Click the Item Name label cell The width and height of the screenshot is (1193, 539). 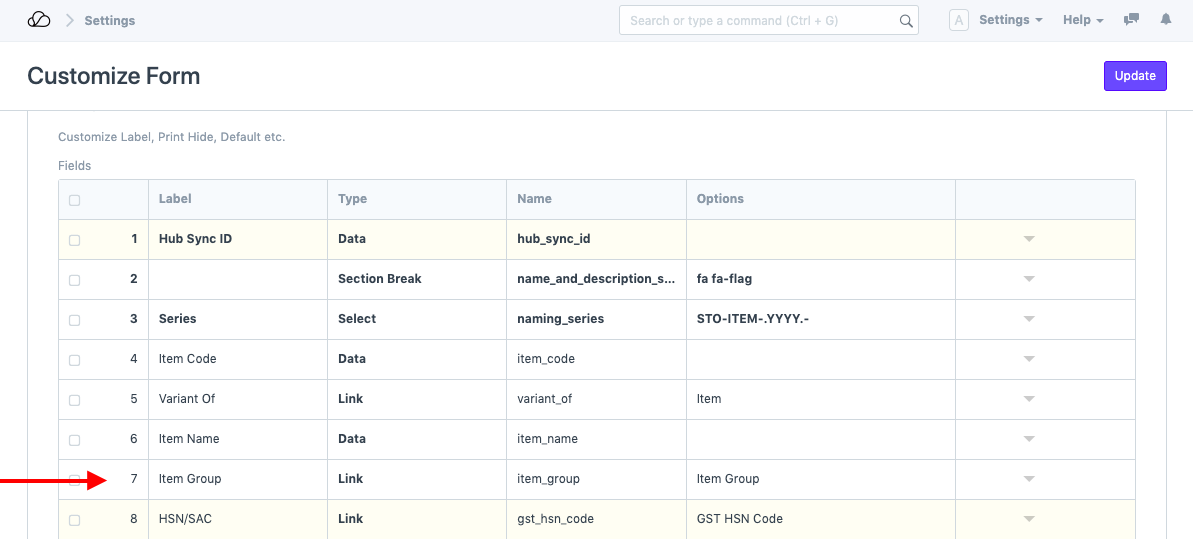(x=189, y=439)
